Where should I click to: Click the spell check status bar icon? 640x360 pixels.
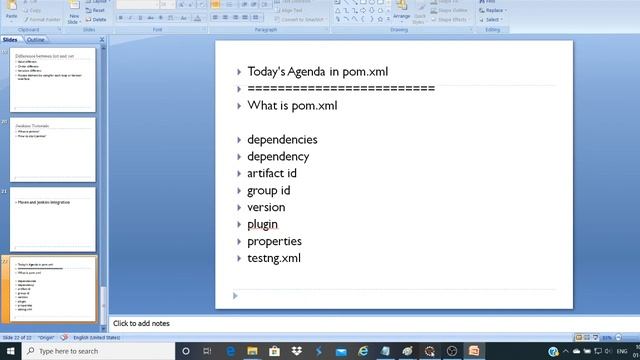64,338
